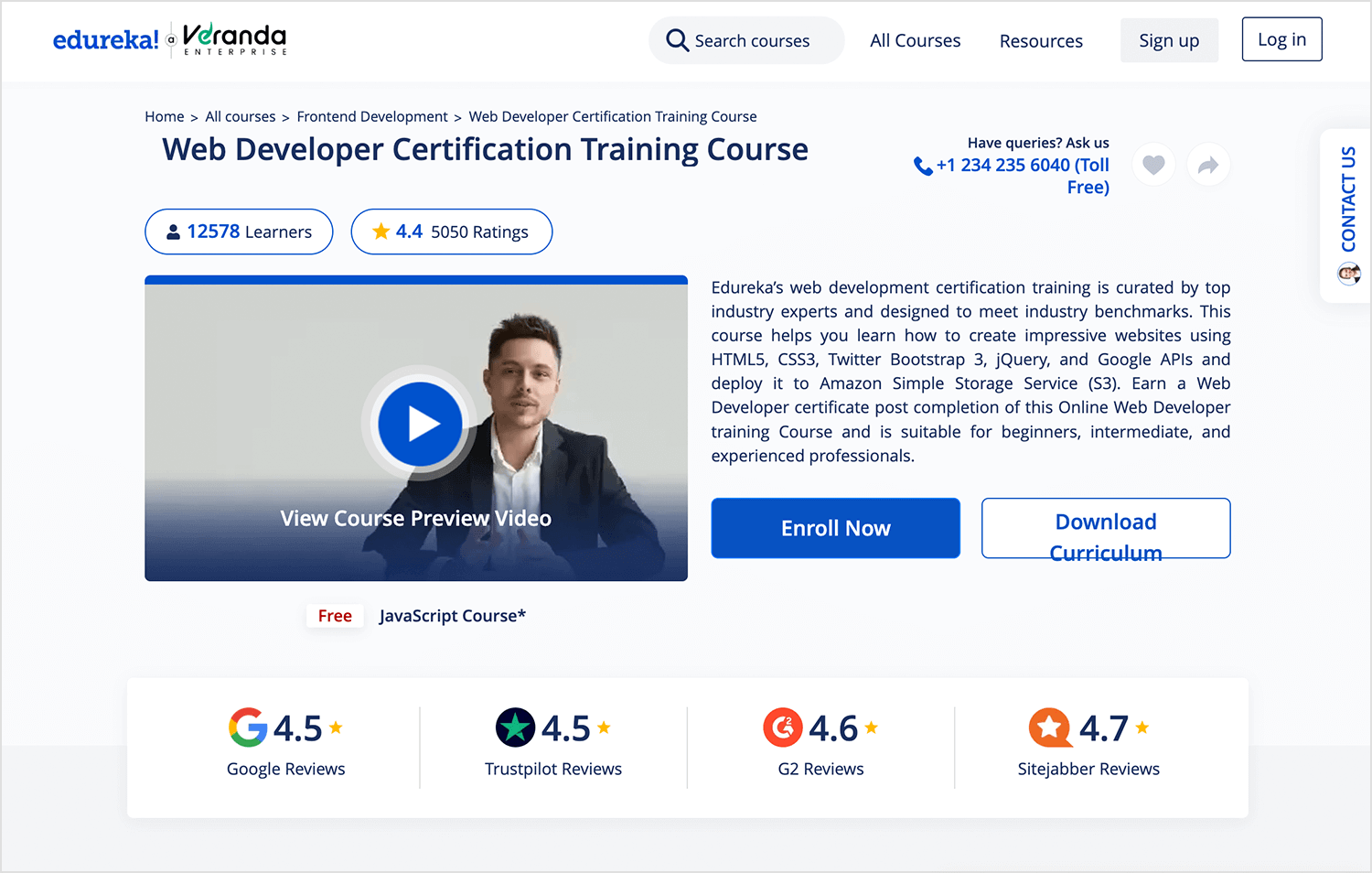Open Frontend Development breadcrumb link
The image size is (1372, 873).
click(372, 116)
